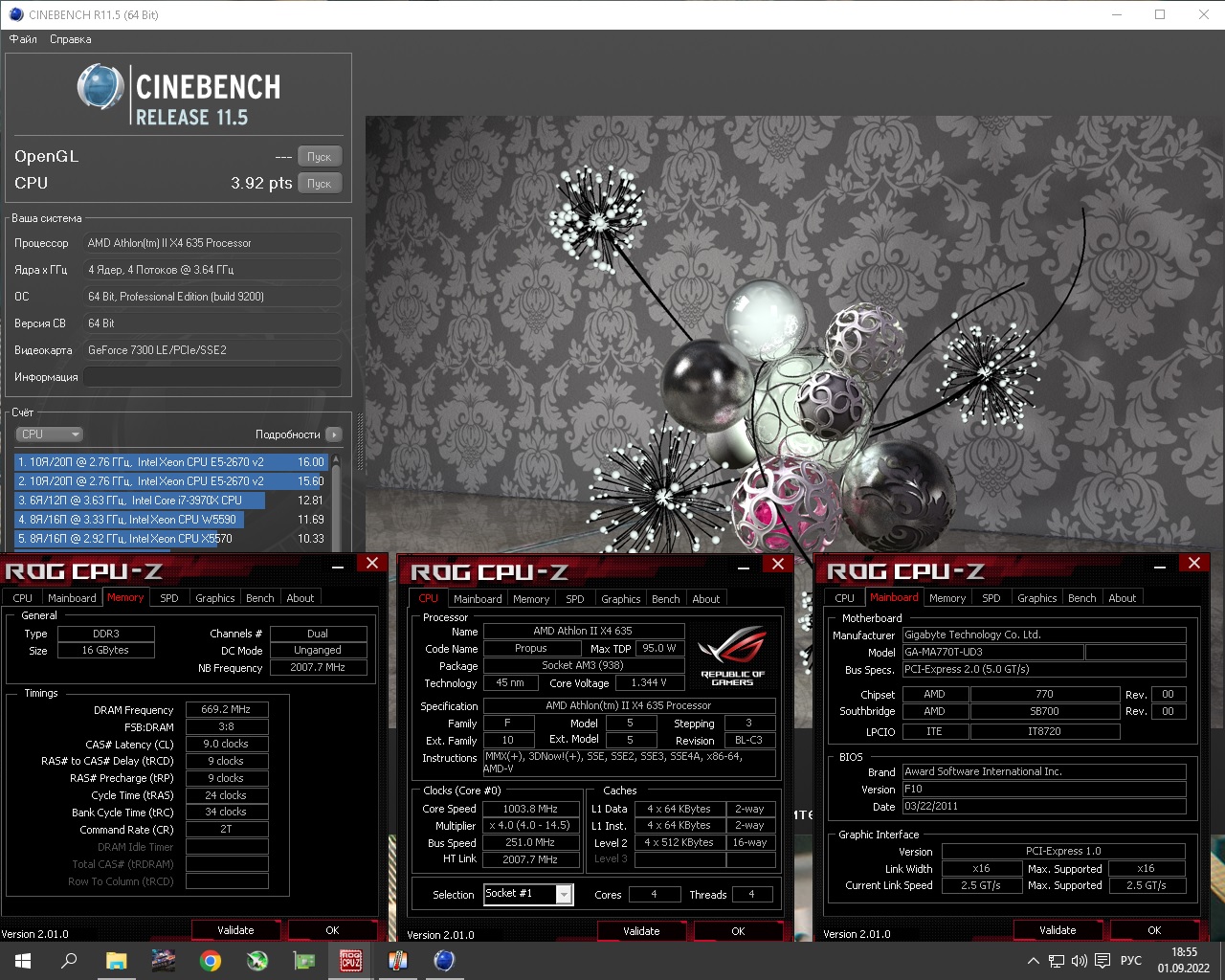This screenshot has height=980, width=1225.
Task: Open the Socket #1 selection dropdown
Action: (x=528, y=894)
